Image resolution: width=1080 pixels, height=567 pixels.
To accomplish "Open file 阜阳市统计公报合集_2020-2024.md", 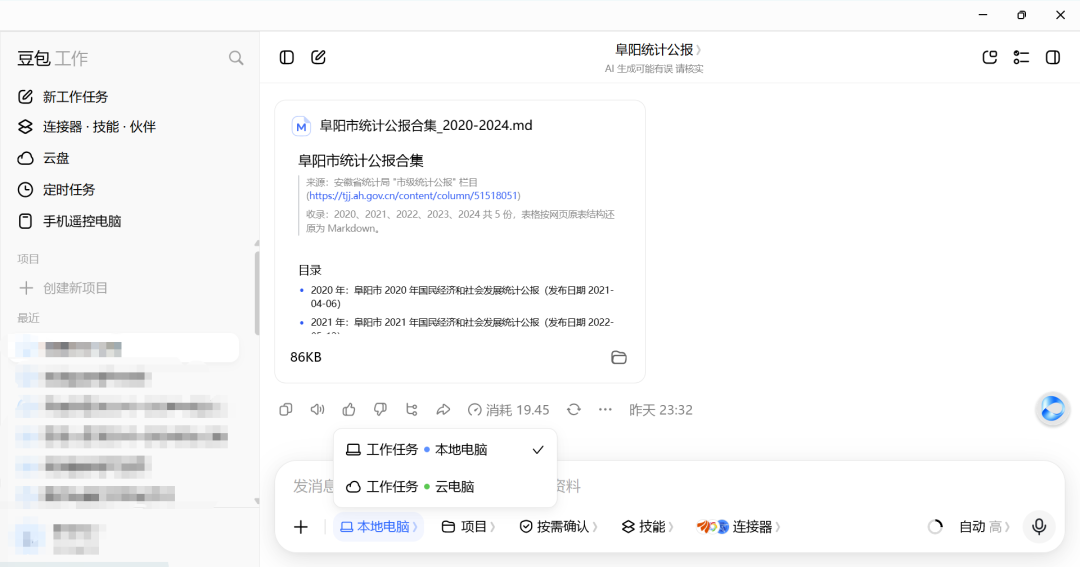I will click(x=426, y=125).
